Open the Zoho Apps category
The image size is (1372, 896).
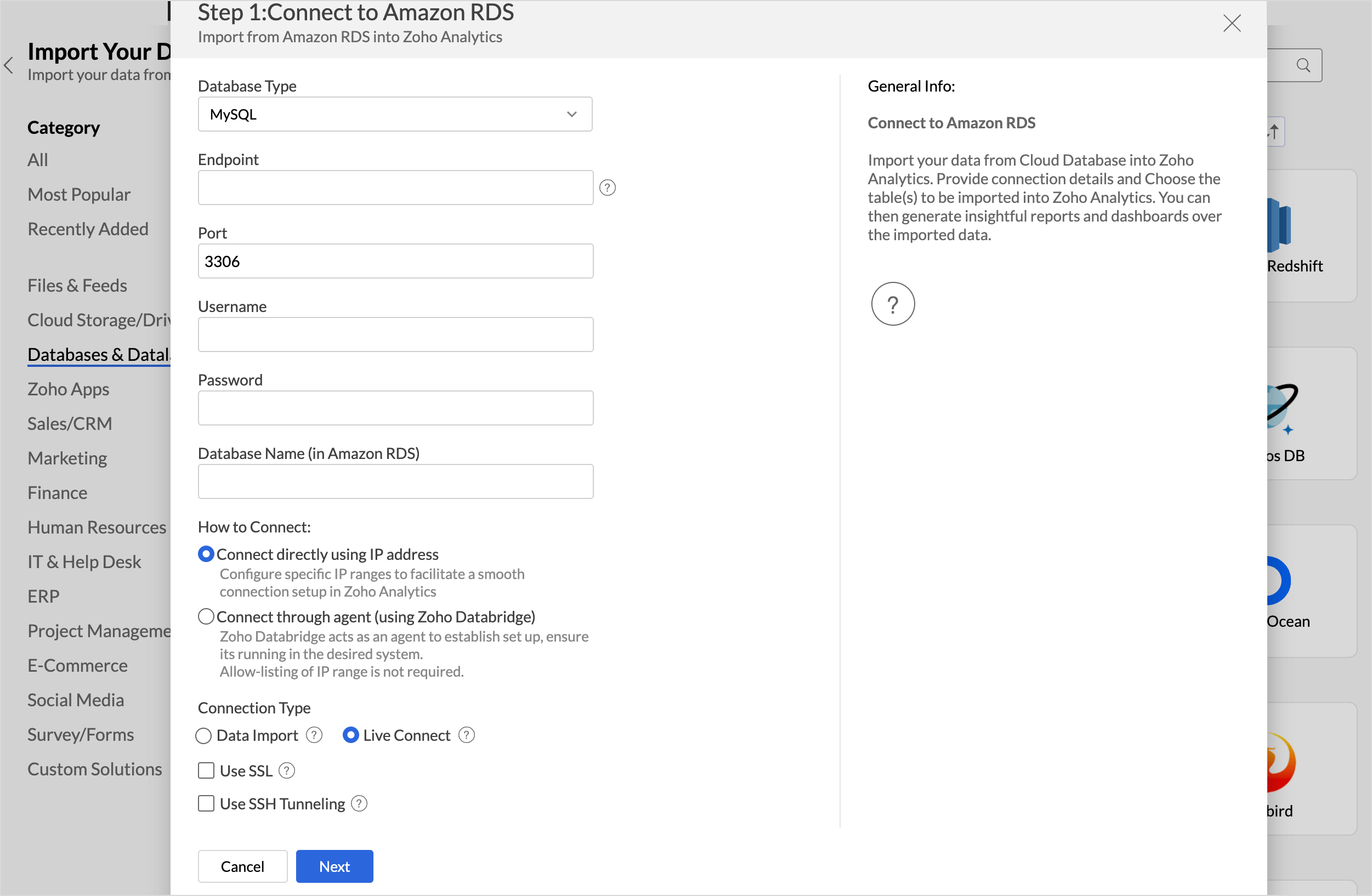coord(69,389)
